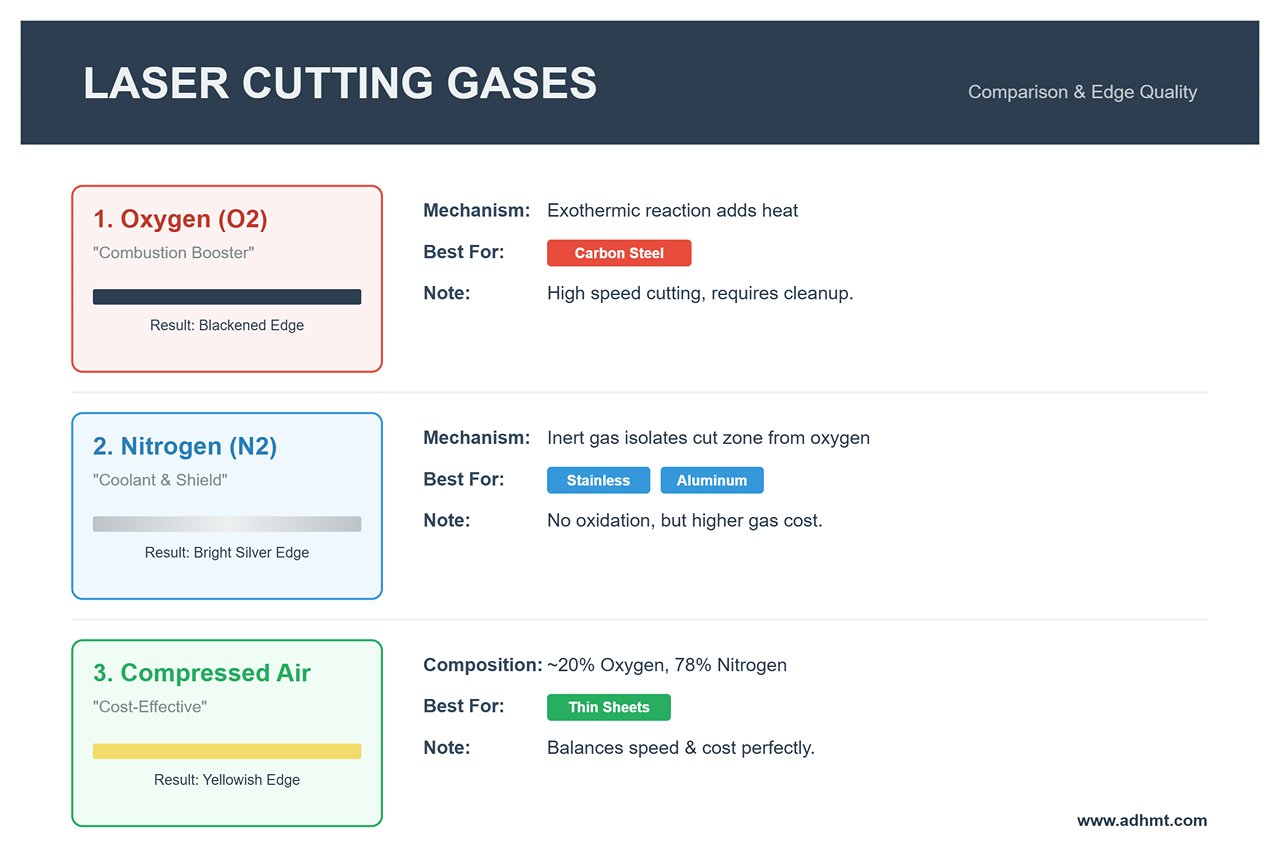Select the Aluminum blue tag
1280x867 pixels.
click(711, 480)
